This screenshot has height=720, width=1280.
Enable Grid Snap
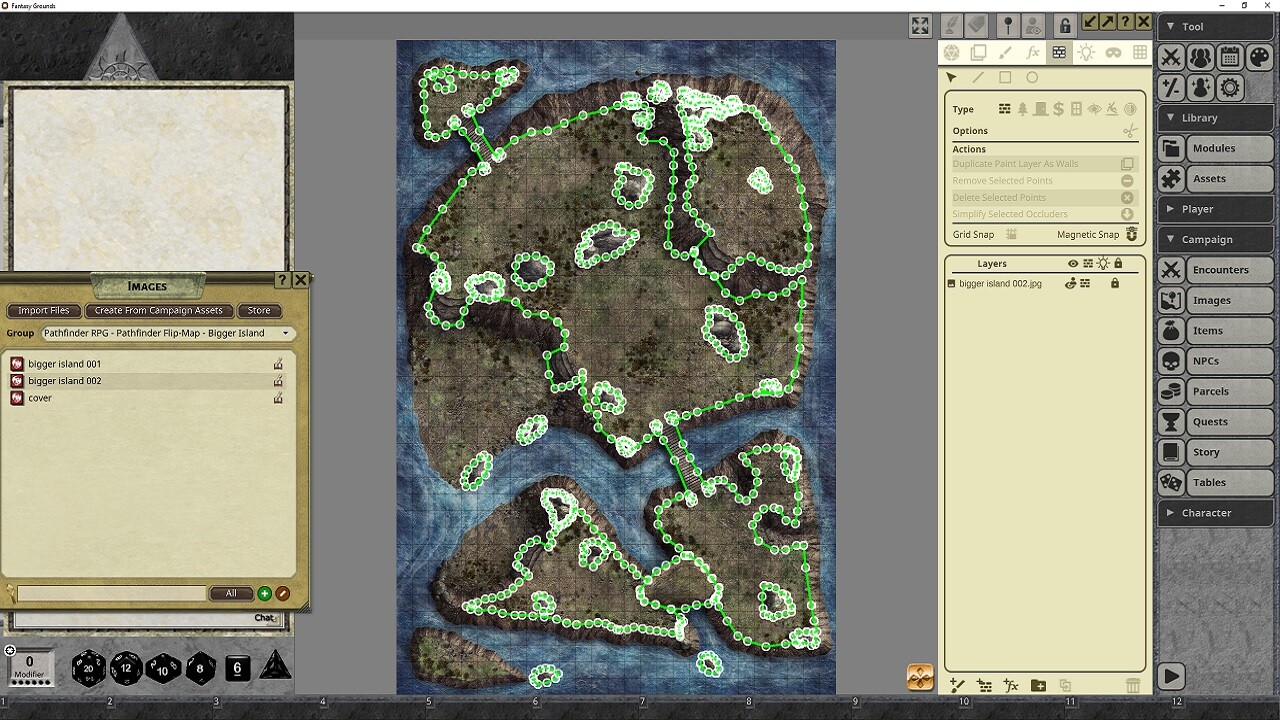1012,234
